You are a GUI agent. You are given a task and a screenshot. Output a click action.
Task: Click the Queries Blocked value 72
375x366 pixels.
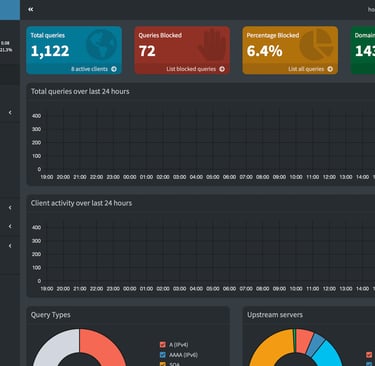pyautogui.click(x=147, y=51)
